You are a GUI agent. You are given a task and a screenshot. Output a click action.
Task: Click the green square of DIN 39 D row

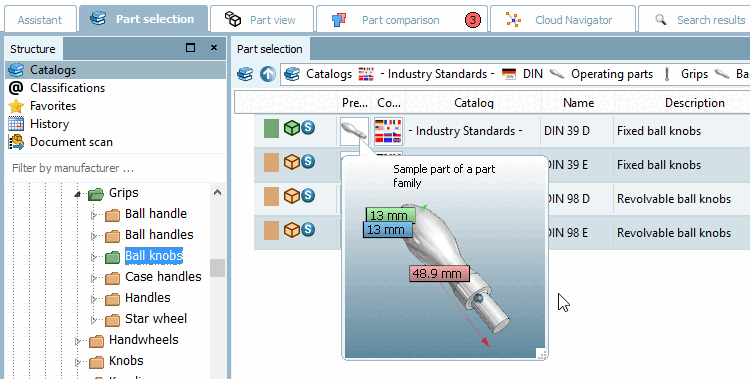pos(271,129)
